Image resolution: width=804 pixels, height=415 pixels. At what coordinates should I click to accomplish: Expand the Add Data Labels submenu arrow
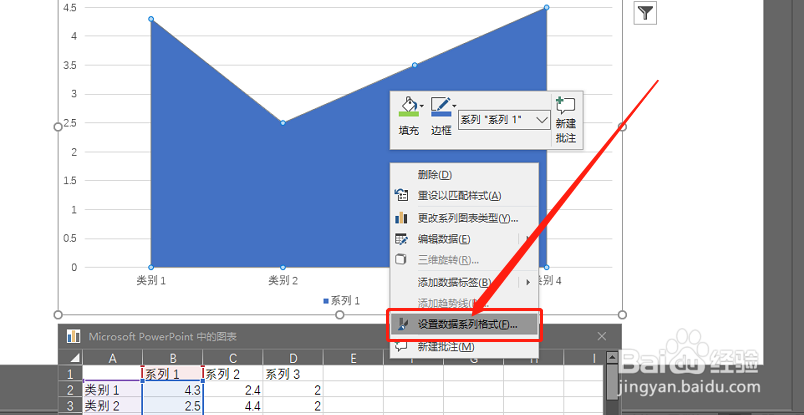click(528, 282)
